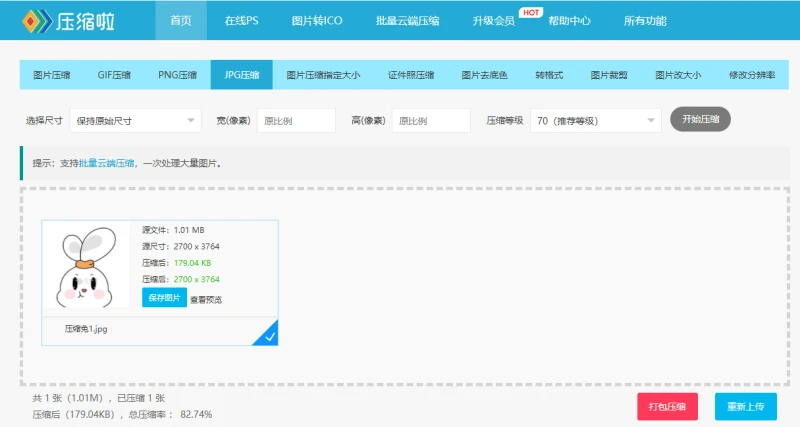Open the 图片压缩指定大小 tab
This screenshot has width=800, height=427.
coord(323,75)
